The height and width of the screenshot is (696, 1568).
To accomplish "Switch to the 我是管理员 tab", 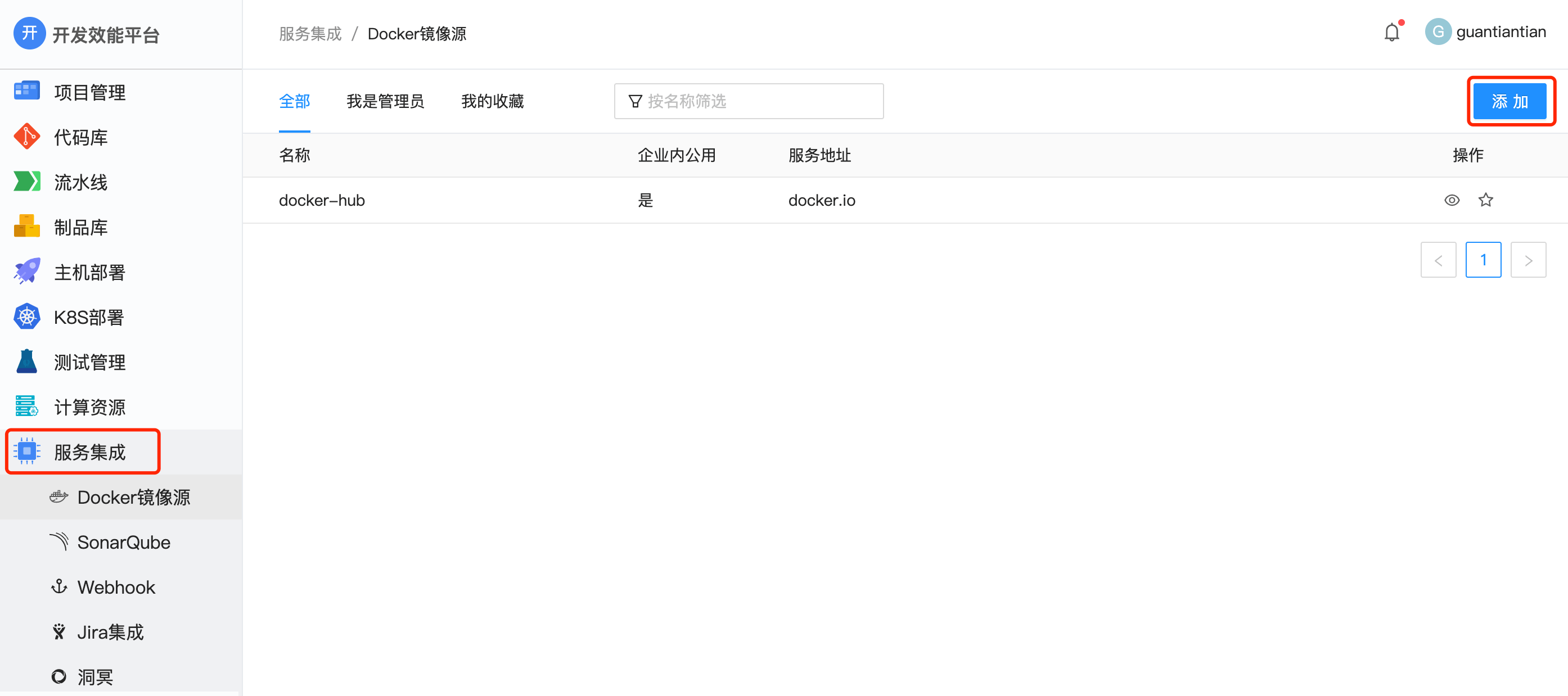I will pyautogui.click(x=386, y=101).
